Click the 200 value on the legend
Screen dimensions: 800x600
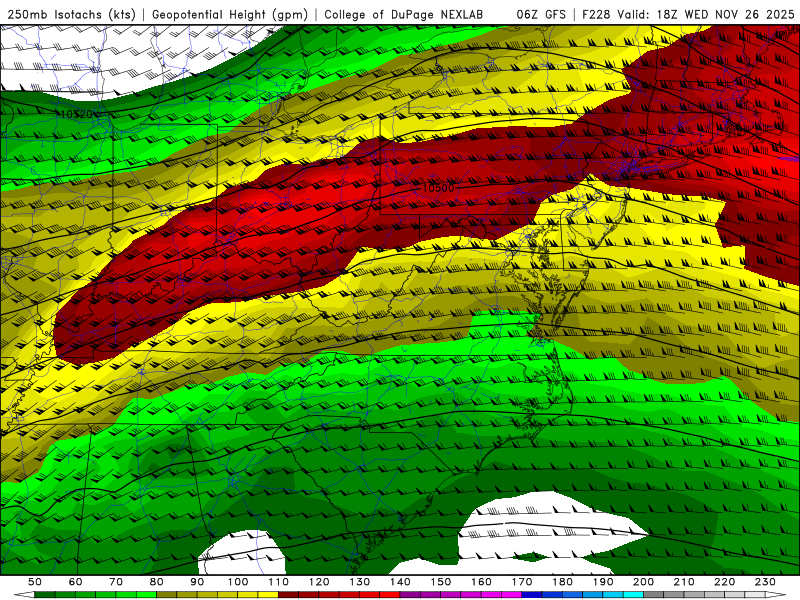click(643, 582)
